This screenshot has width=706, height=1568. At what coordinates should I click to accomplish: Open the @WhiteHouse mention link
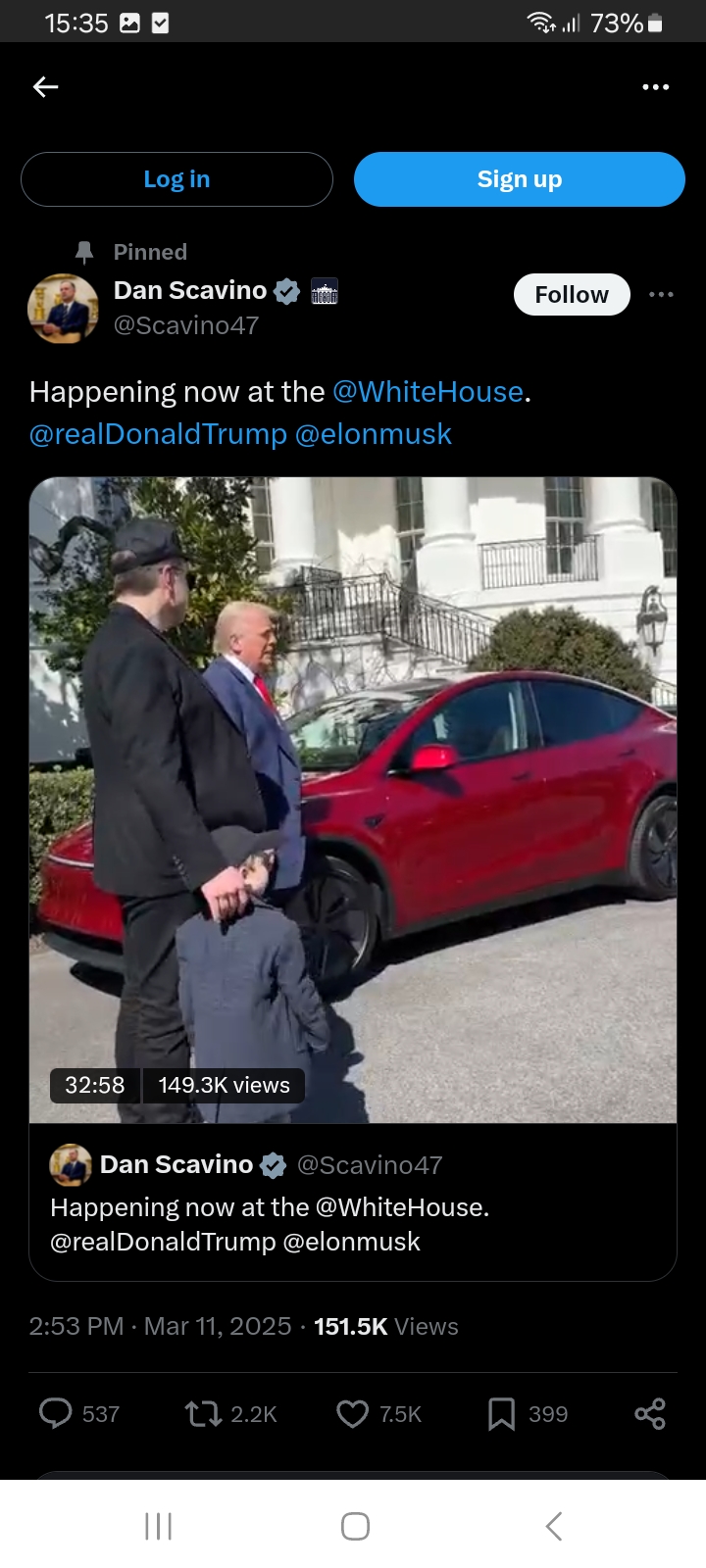pos(428,392)
